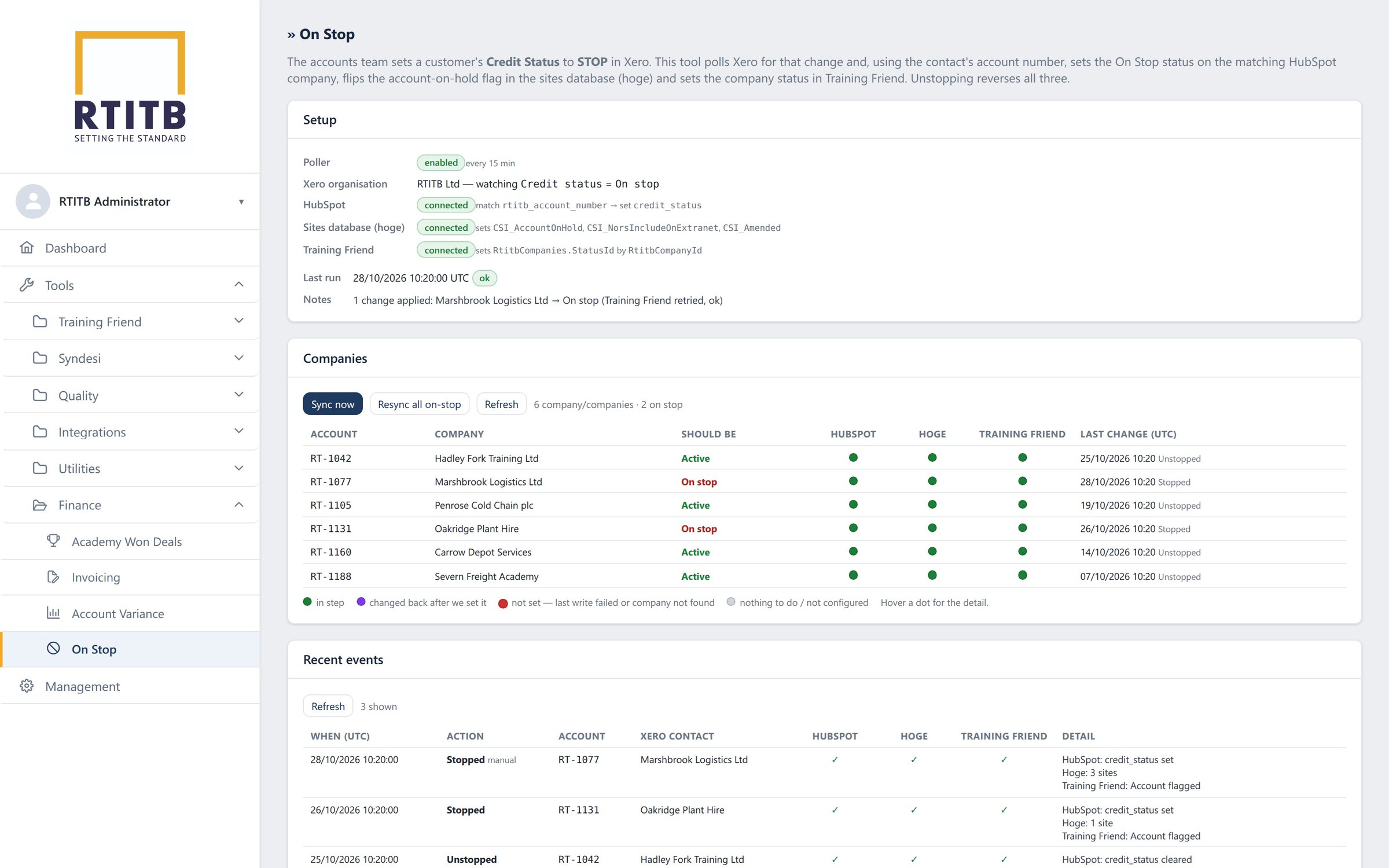Go to Account Variance
The image size is (1389, 868).
point(130,613)
